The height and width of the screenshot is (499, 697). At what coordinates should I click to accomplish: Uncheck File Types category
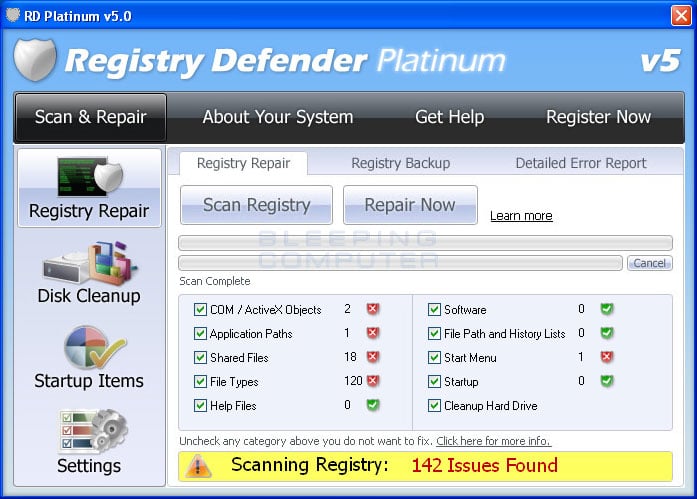point(200,381)
